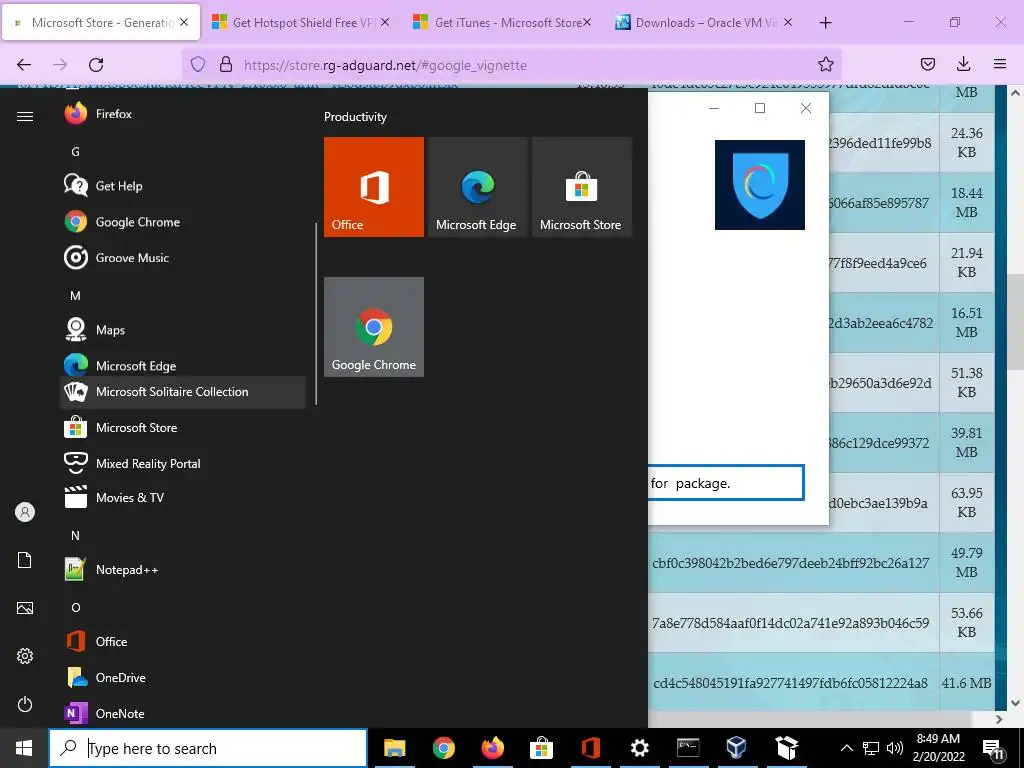Open Microsoft Edge in the app list
The image size is (1024, 768).
(x=183, y=364)
